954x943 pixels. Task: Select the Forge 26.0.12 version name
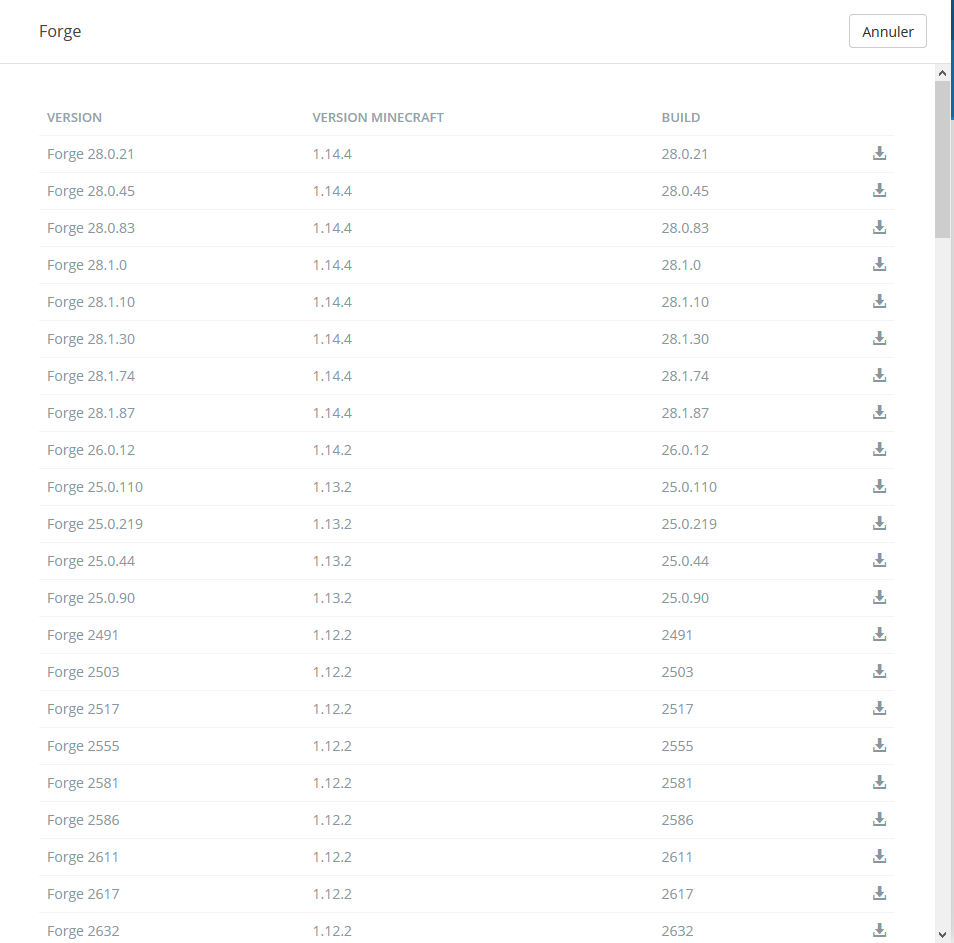pos(91,450)
